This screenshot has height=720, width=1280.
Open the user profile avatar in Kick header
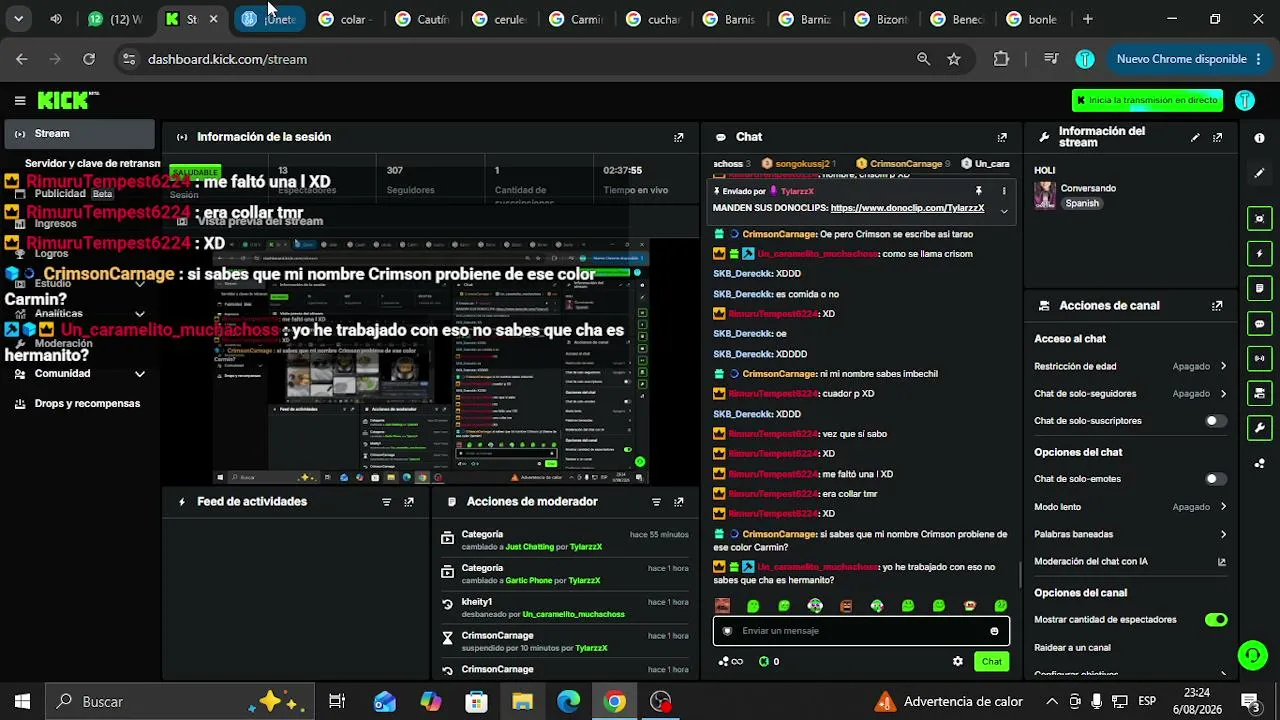point(1245,100)
